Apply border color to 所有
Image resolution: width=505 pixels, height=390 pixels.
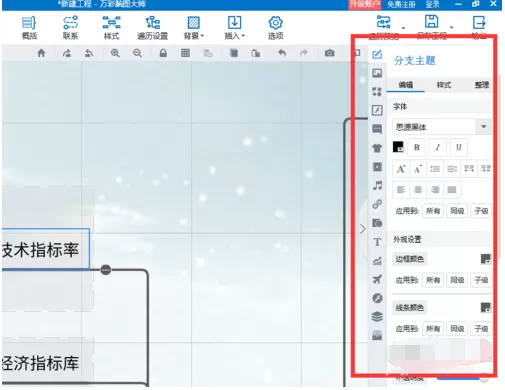point(433,280)
